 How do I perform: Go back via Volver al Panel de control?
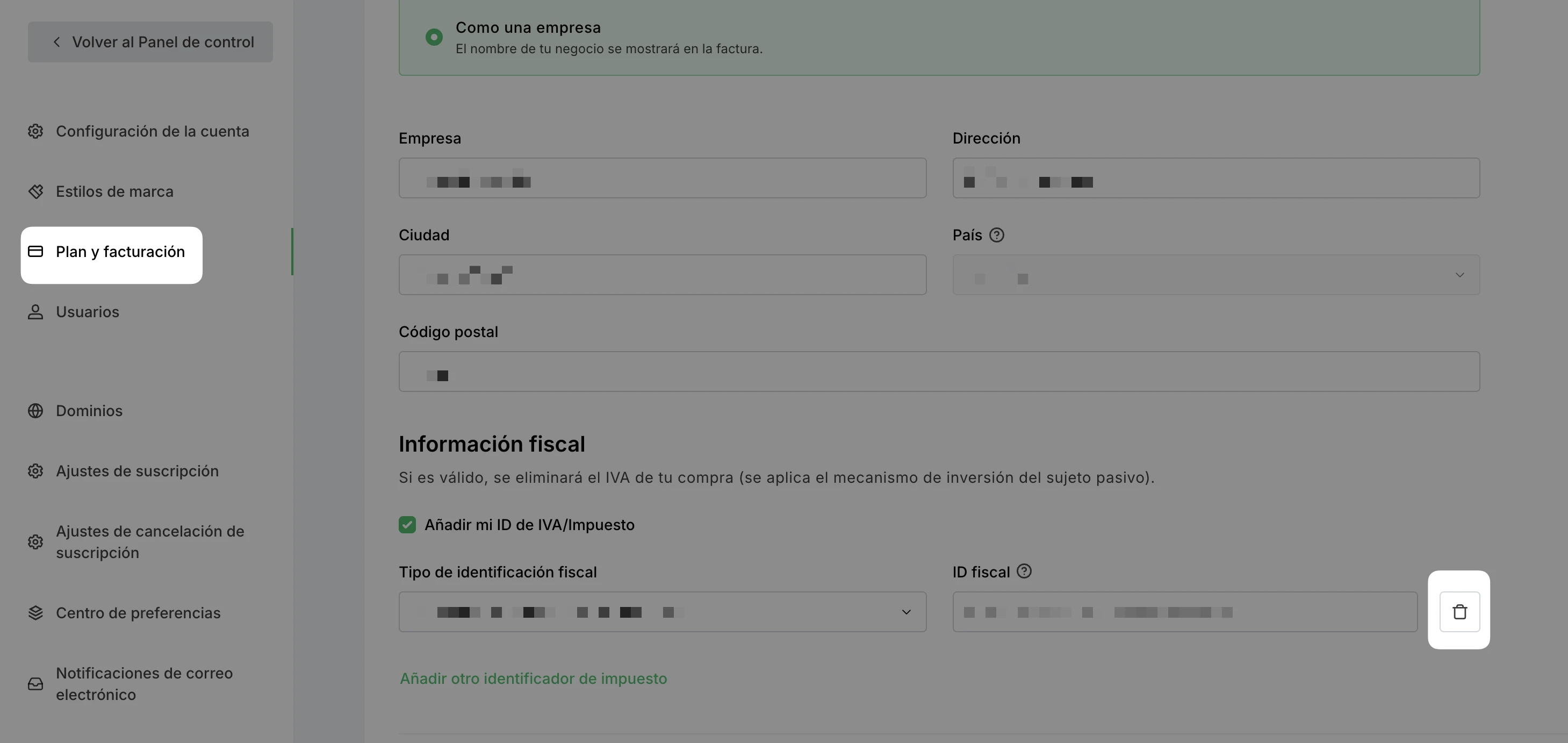tap(150, 42)
